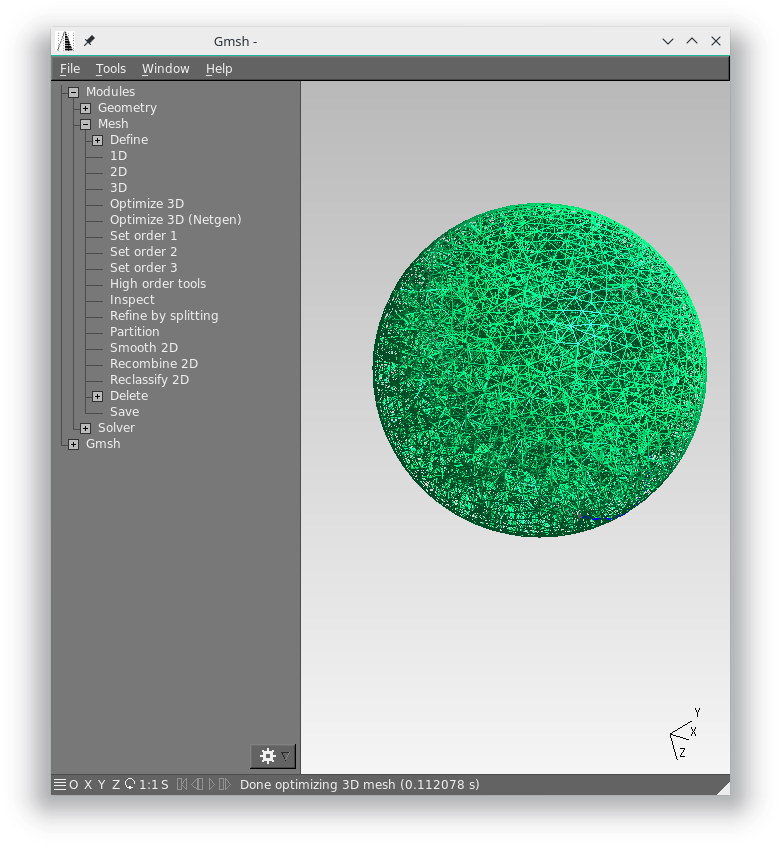780x845 pixels.
Task: Choose Refine by splitting
Action: [x=164, y=316]
